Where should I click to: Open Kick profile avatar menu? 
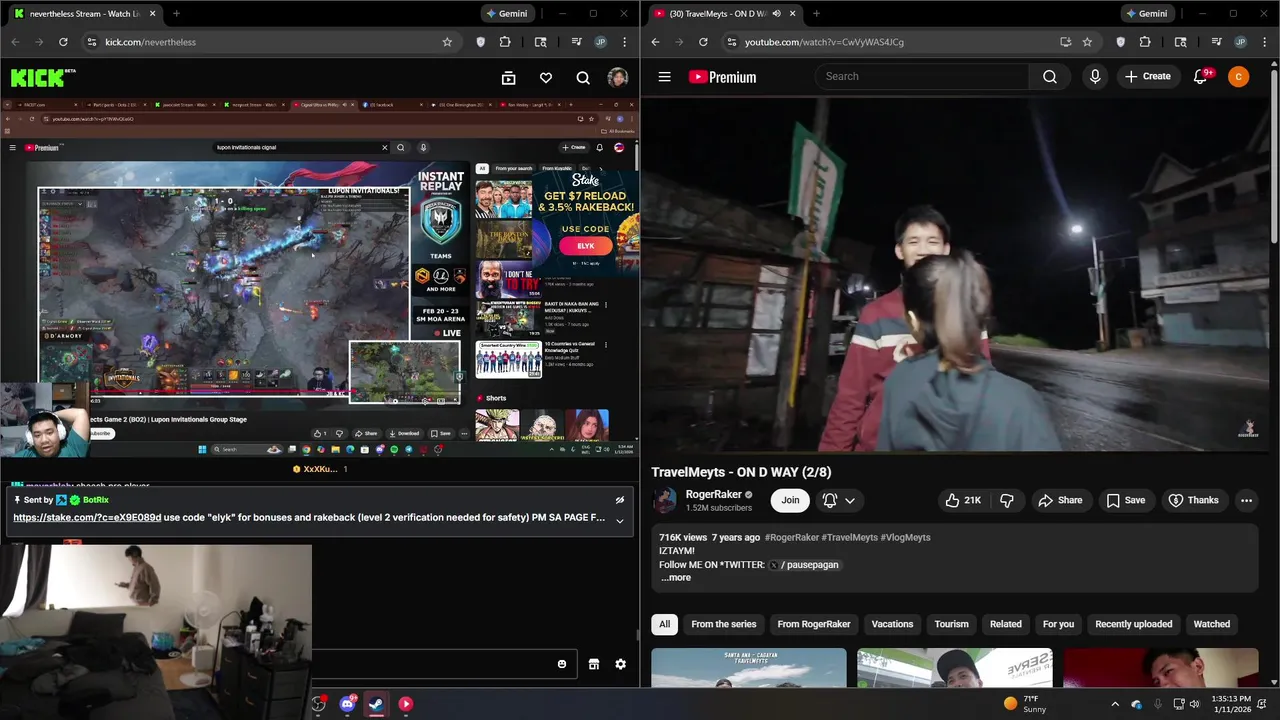pos(618,78)
